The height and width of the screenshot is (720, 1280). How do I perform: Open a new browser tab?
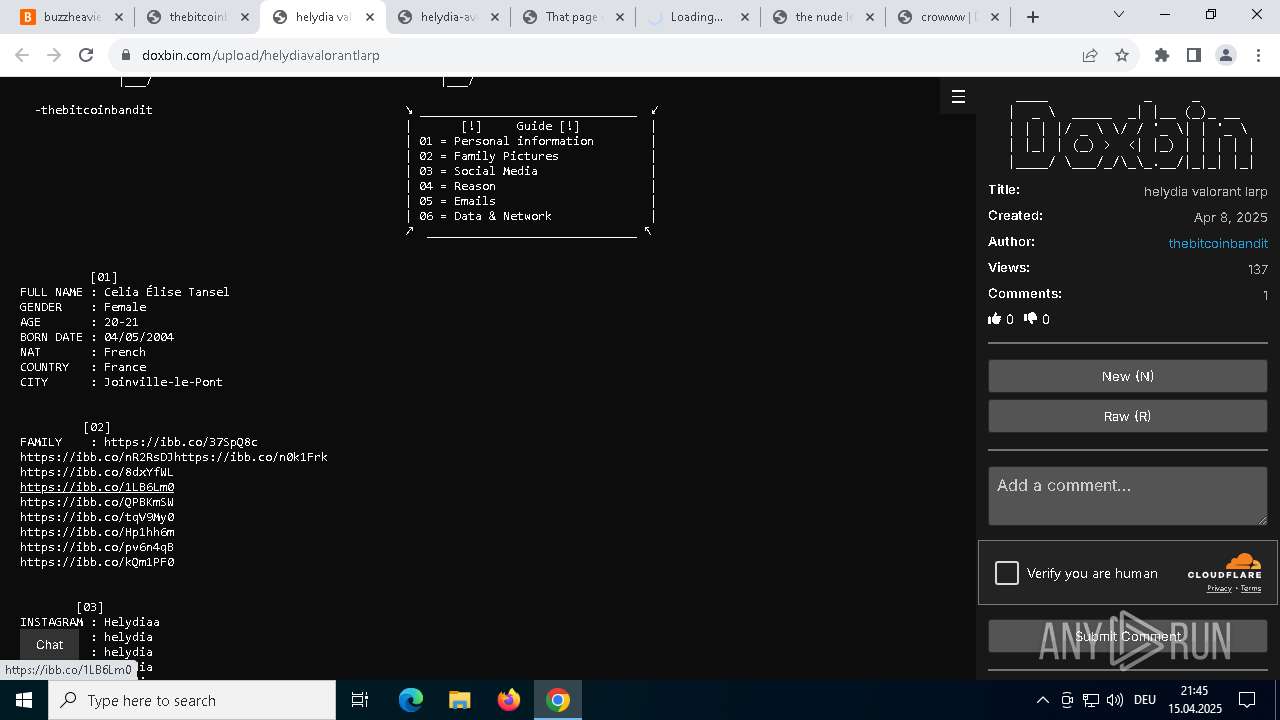1033,17
